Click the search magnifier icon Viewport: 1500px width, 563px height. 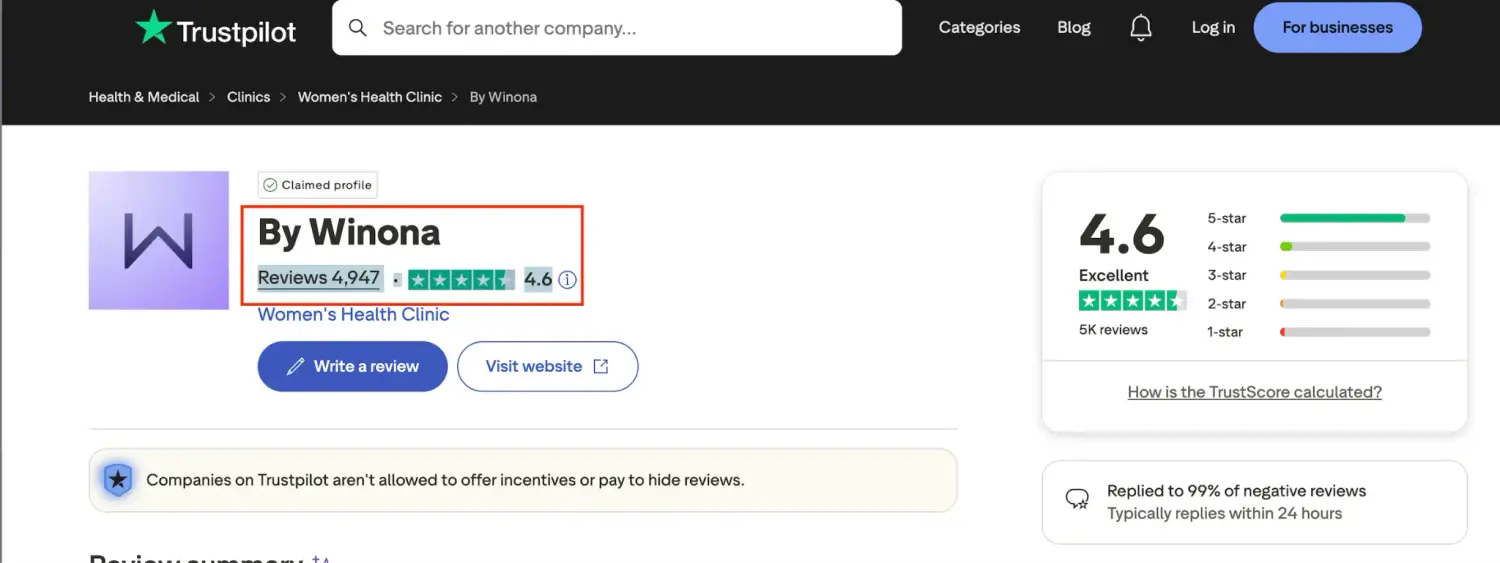357,28
